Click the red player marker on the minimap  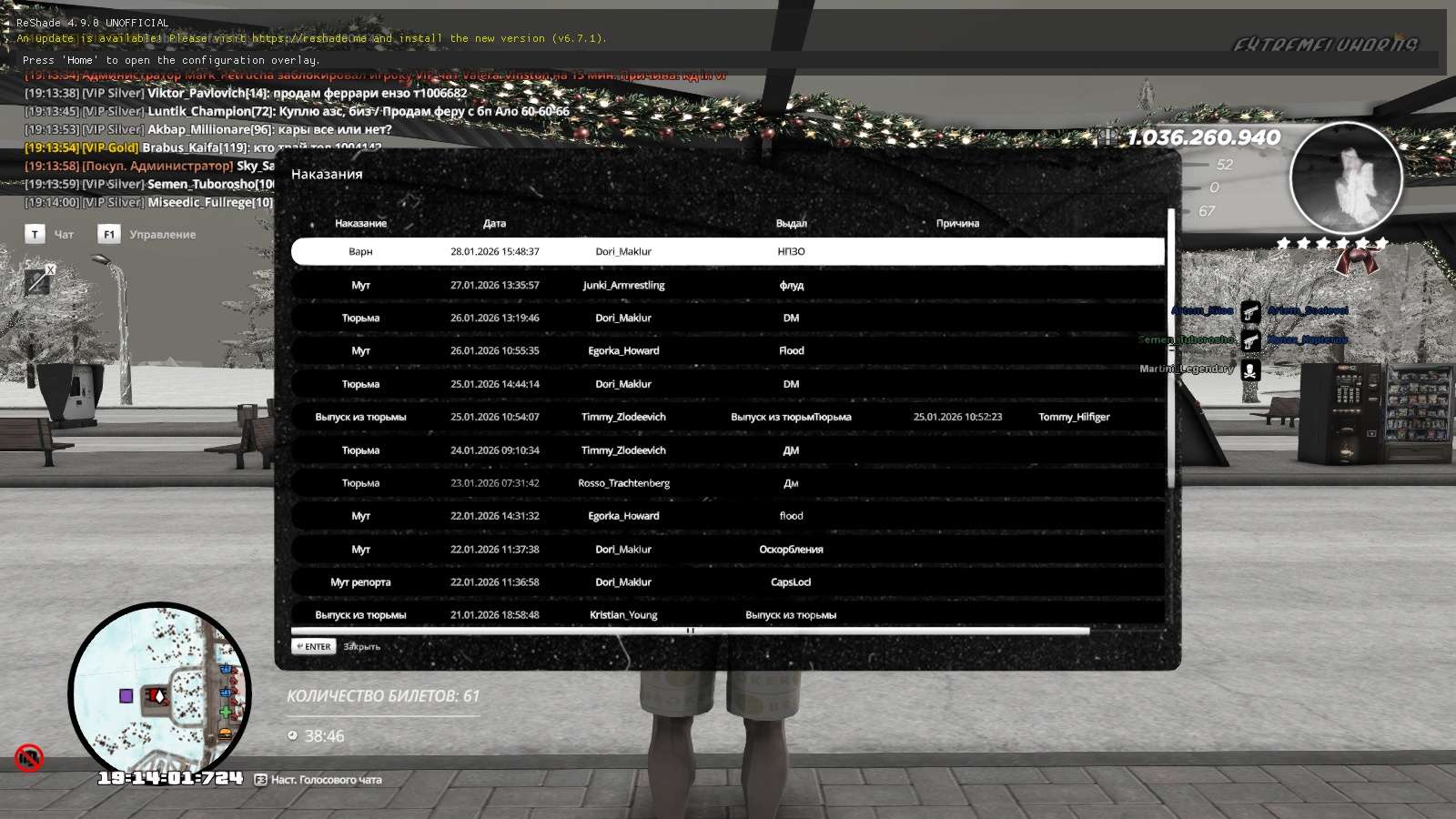tap(157, 696)
